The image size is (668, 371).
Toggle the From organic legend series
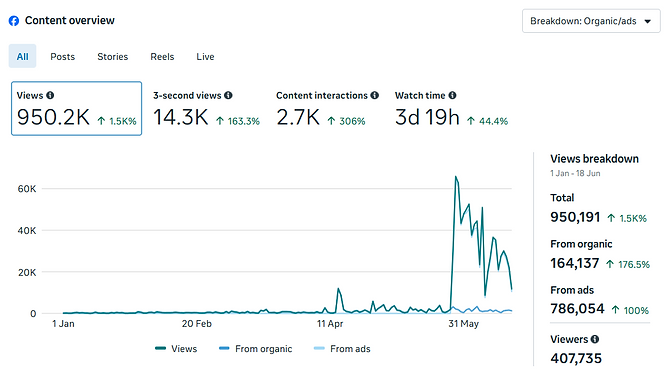coord(255,348)
